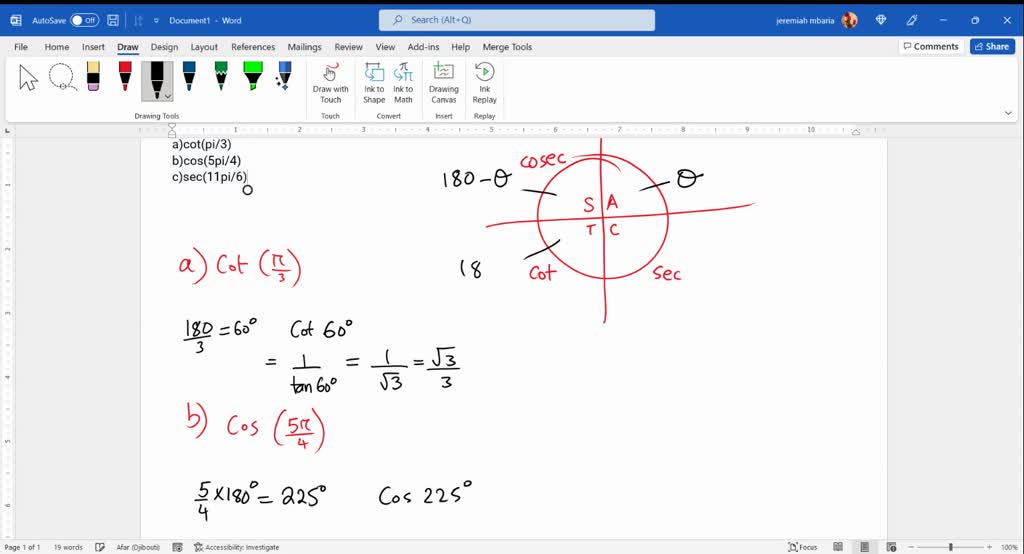Click the tab stop selector
Screen dimensions: 1024x554
(x=7, y=131)
